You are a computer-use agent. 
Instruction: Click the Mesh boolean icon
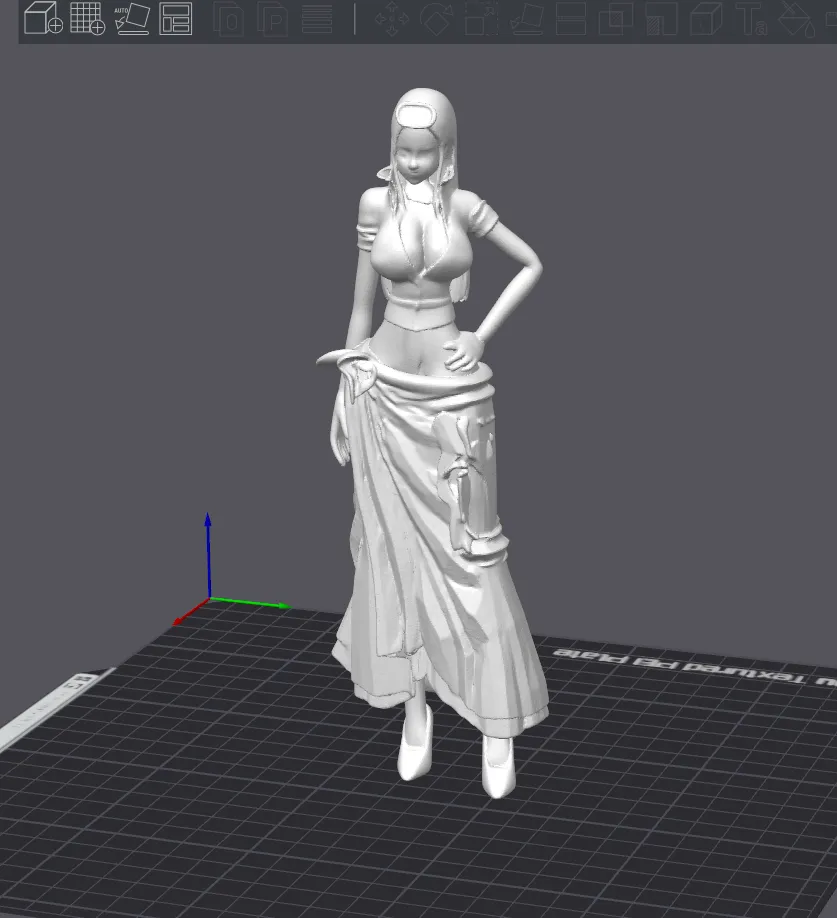[618, 20]
